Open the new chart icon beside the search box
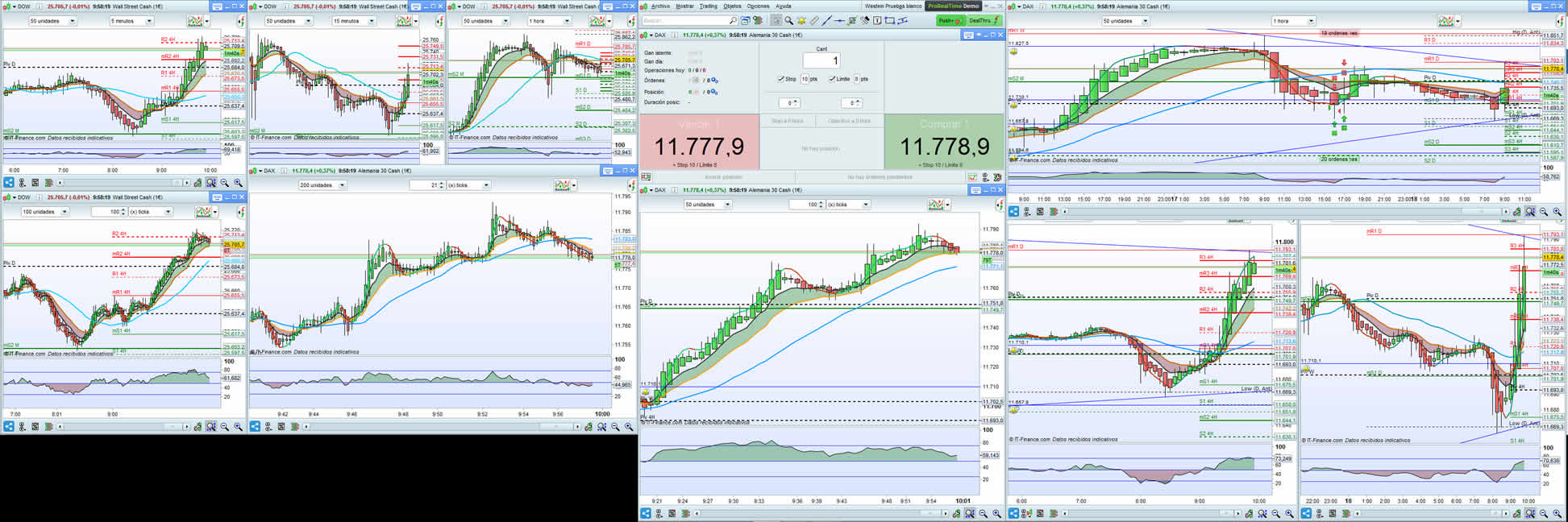This screenshot has width=1568, height=522. tap(746, 21)
